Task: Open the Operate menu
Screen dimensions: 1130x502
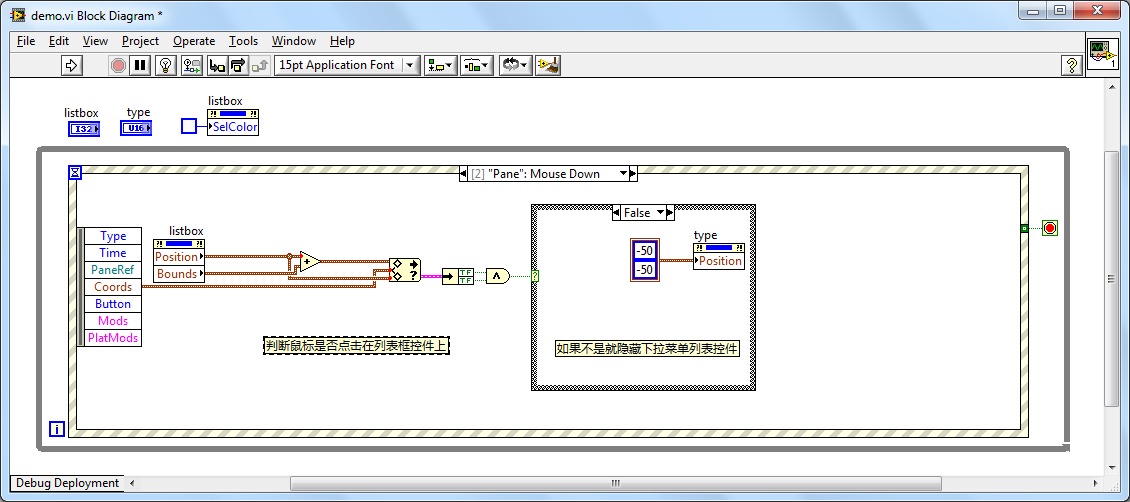Action: coord(194,41)
